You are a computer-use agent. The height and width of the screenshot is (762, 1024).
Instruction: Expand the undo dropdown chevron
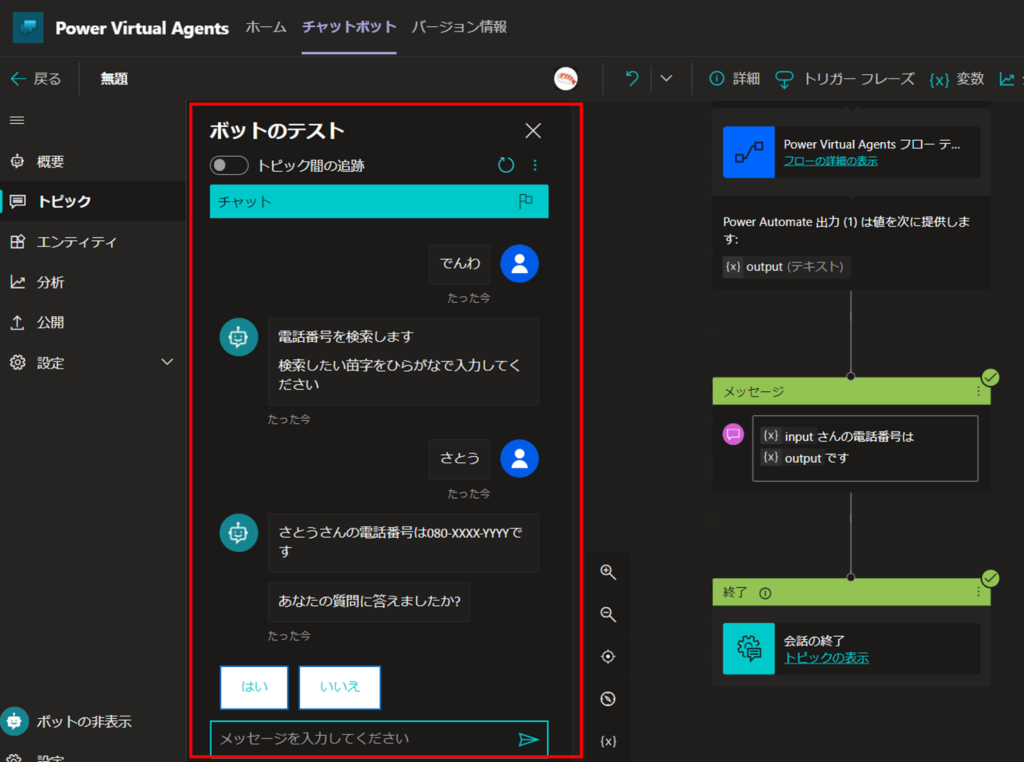pyautogui.click(x=666, y=79)
